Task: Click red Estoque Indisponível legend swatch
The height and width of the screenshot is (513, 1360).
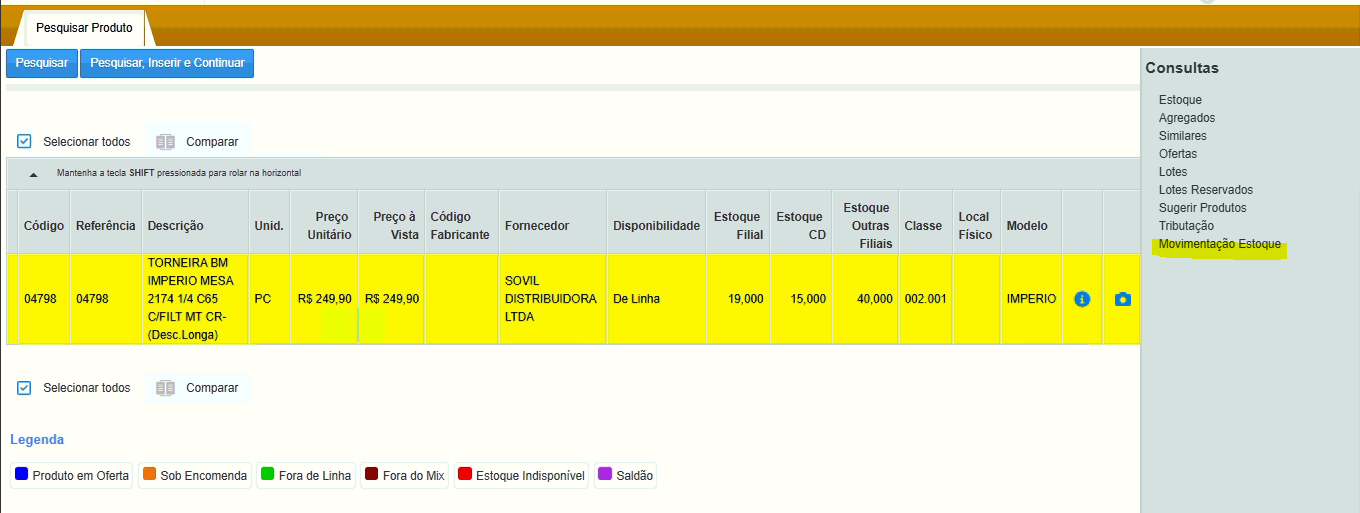Action: [465, 474]
